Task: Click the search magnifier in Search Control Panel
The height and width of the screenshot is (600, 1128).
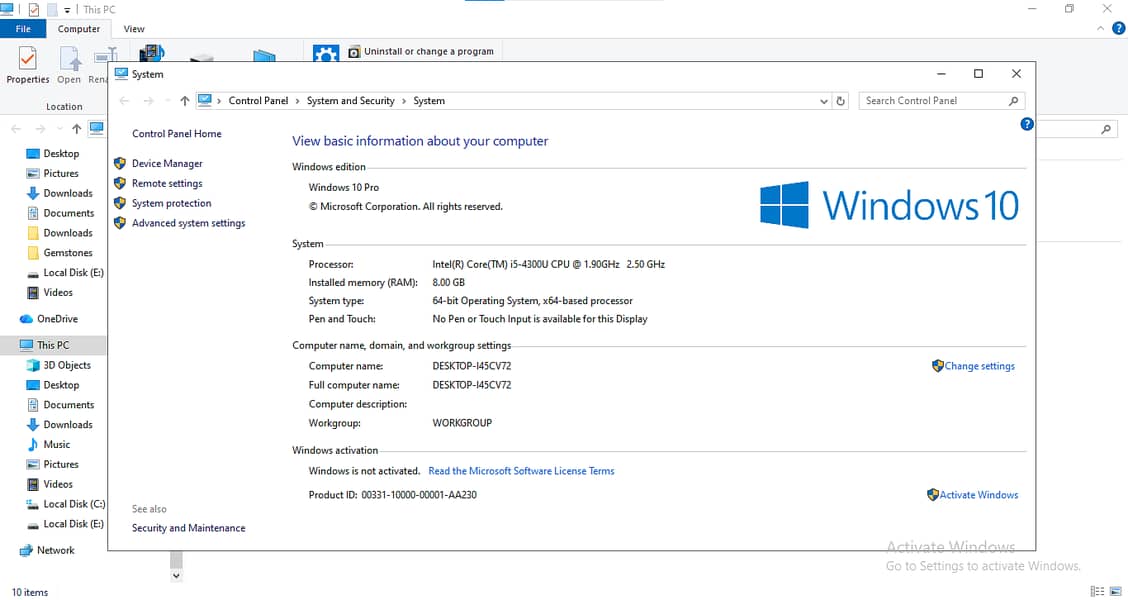Action: pyautogui.click(x=1013, y=101)
